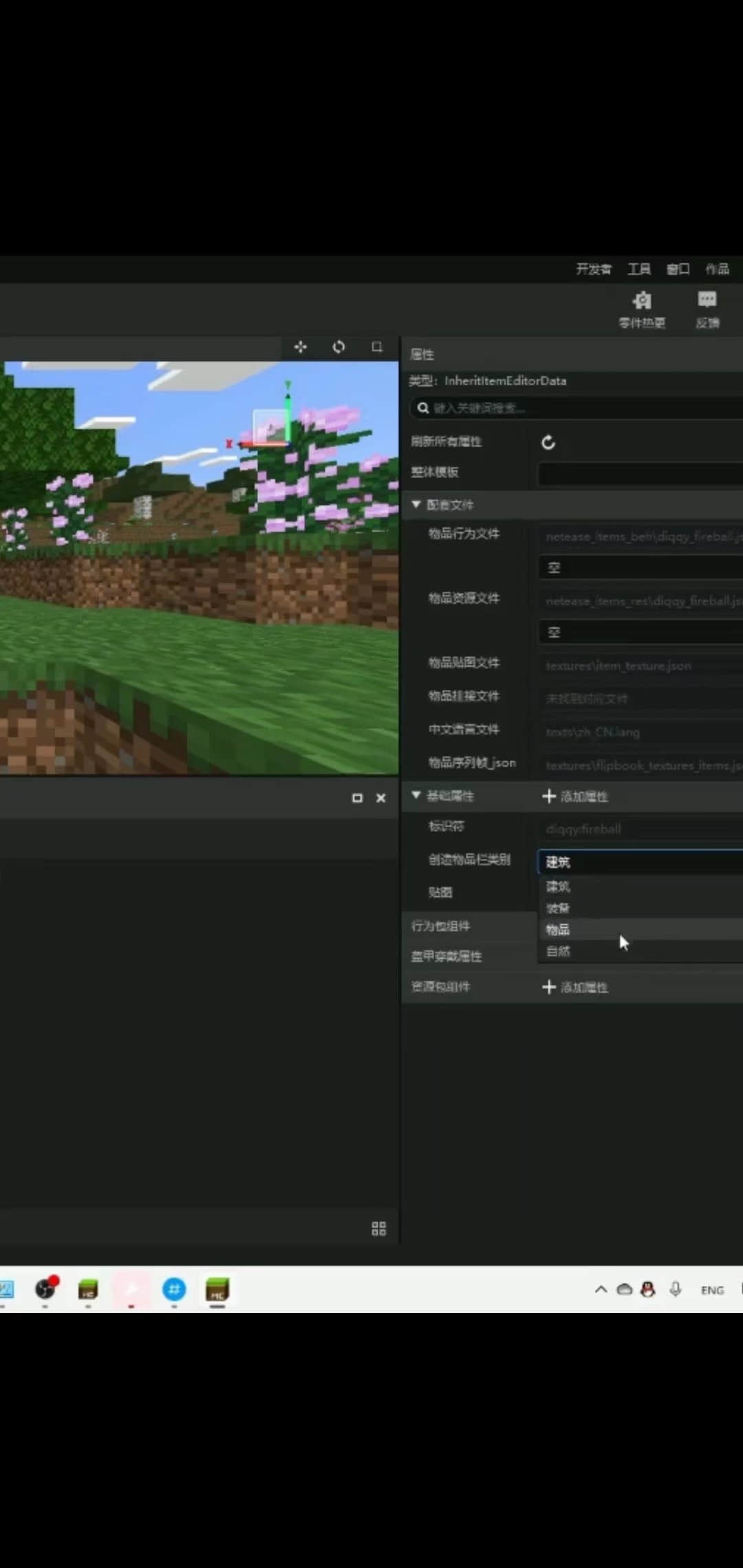
Task: Select the rotate tool above viewport
Action: tap(338, 347)
